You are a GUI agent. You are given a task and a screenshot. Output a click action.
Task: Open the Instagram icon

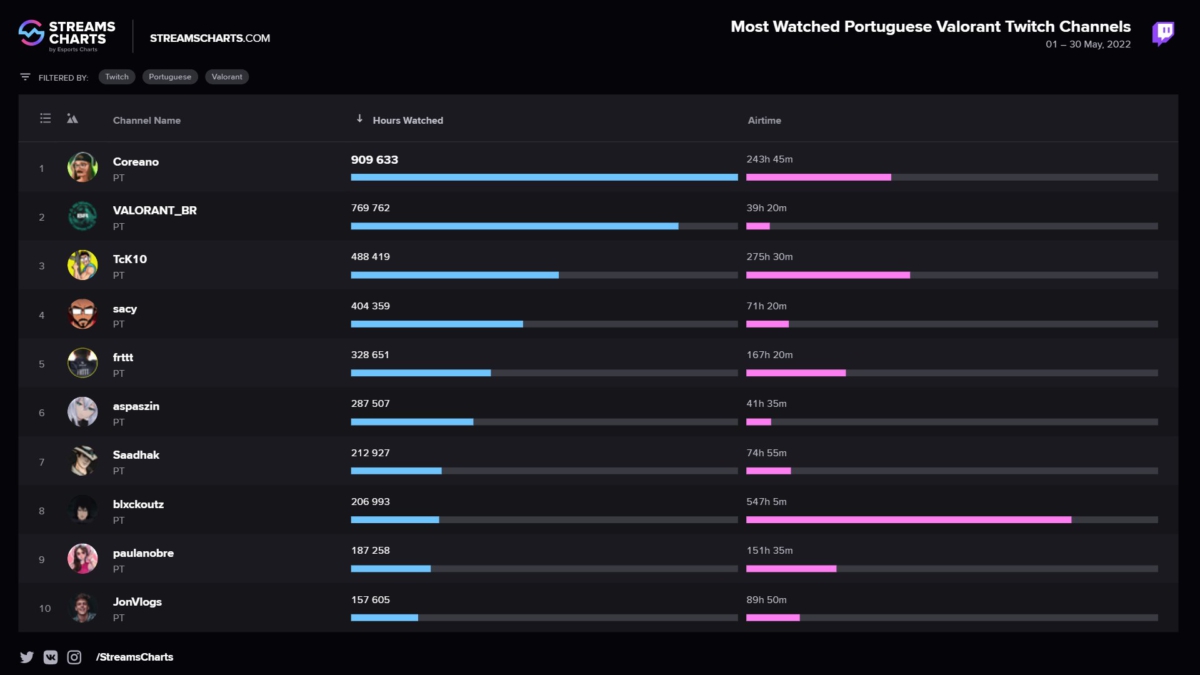[x=74, y=657]
